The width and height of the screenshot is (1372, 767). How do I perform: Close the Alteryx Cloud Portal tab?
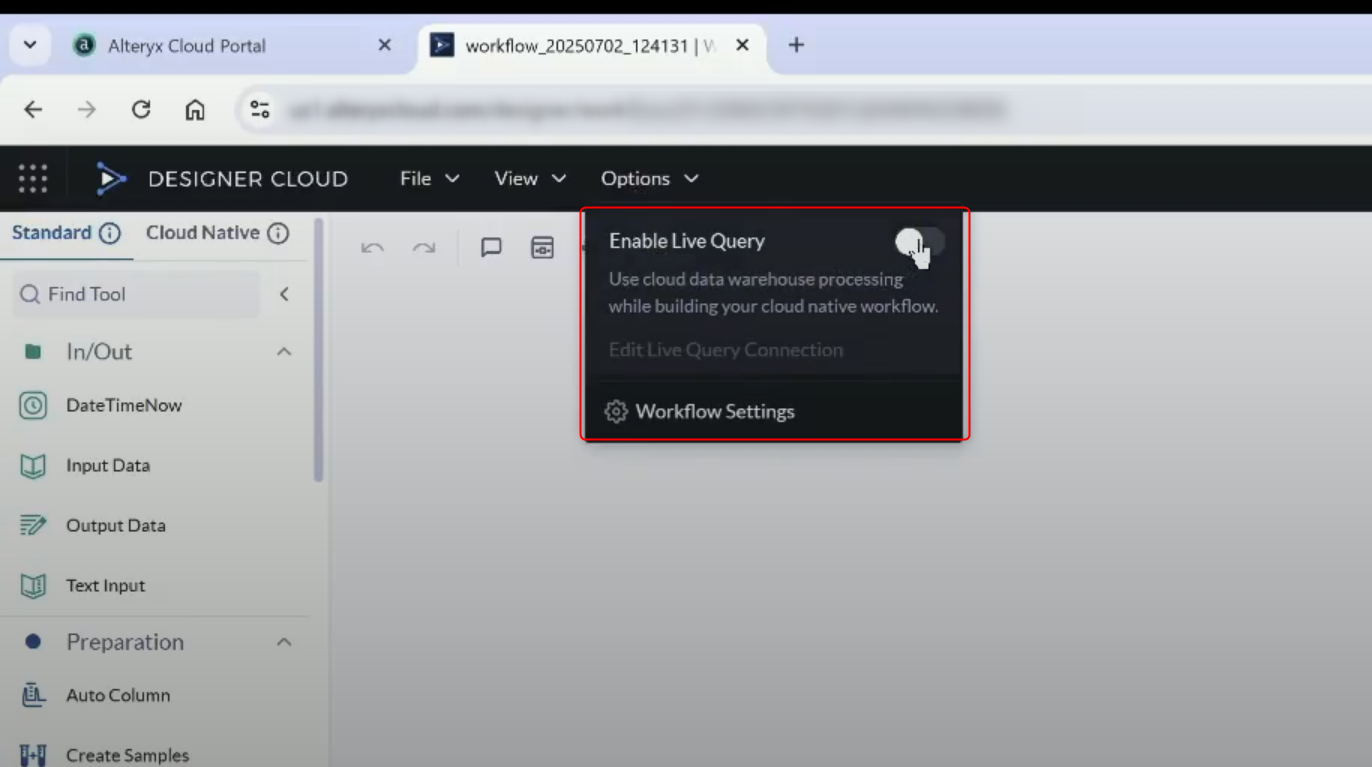click(385, 45)
